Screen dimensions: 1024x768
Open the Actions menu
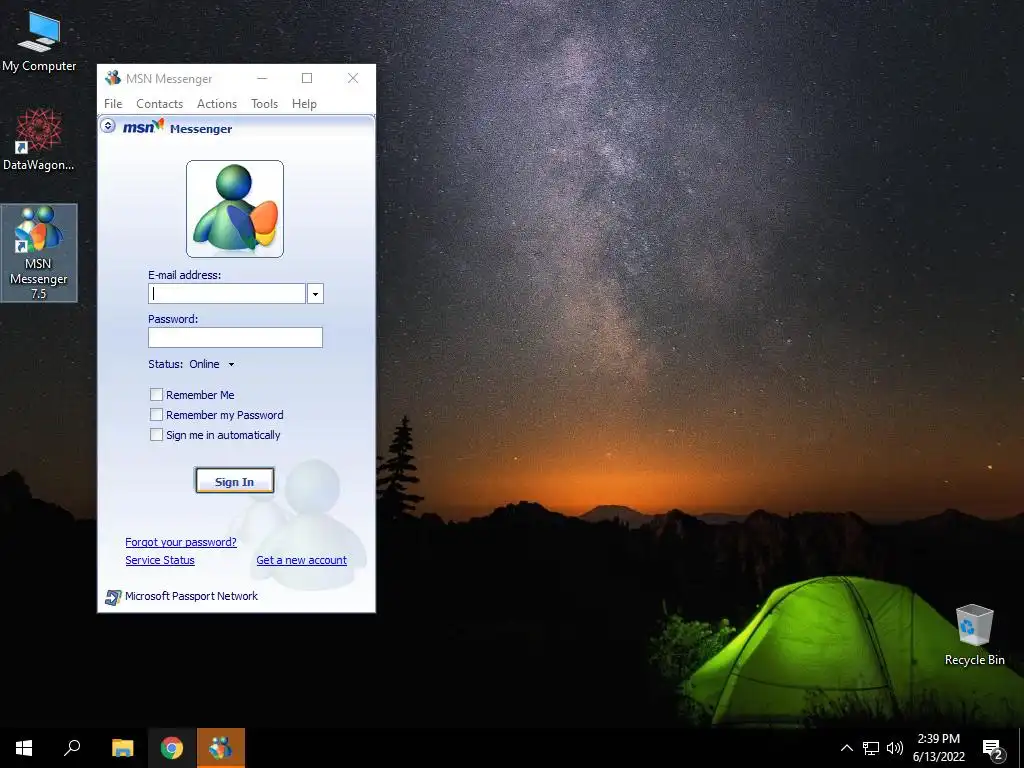(x=217, y=104)
